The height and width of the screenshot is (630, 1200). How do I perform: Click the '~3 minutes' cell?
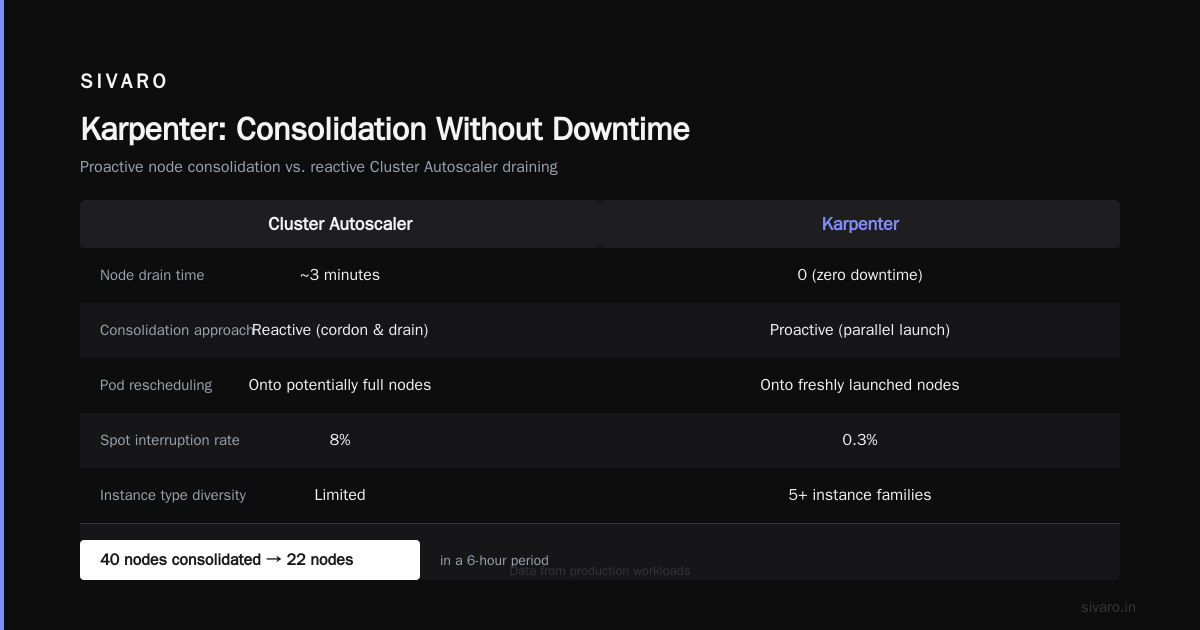[x=340, y=275]
